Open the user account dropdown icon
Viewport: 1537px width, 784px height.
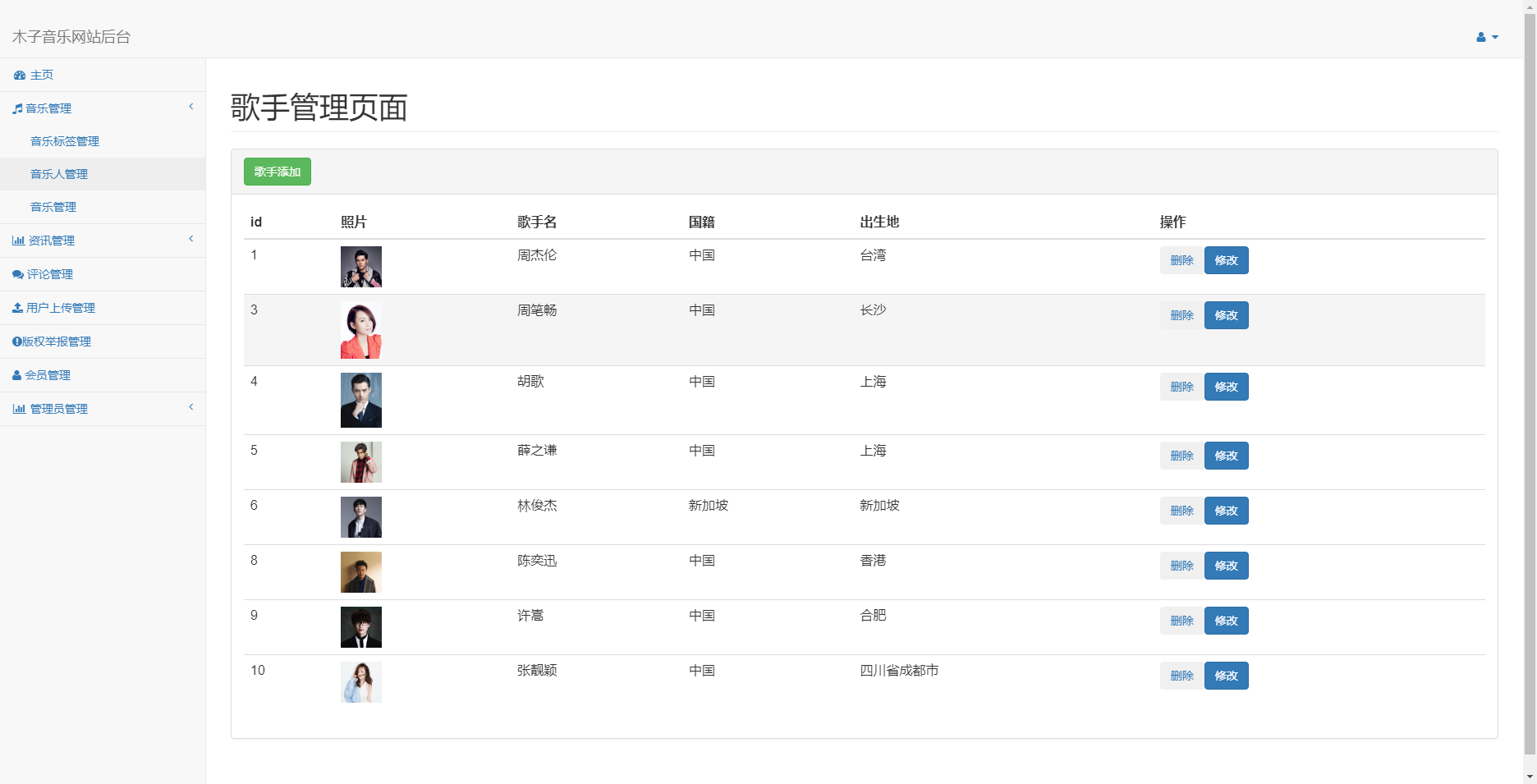[1487, 37]
